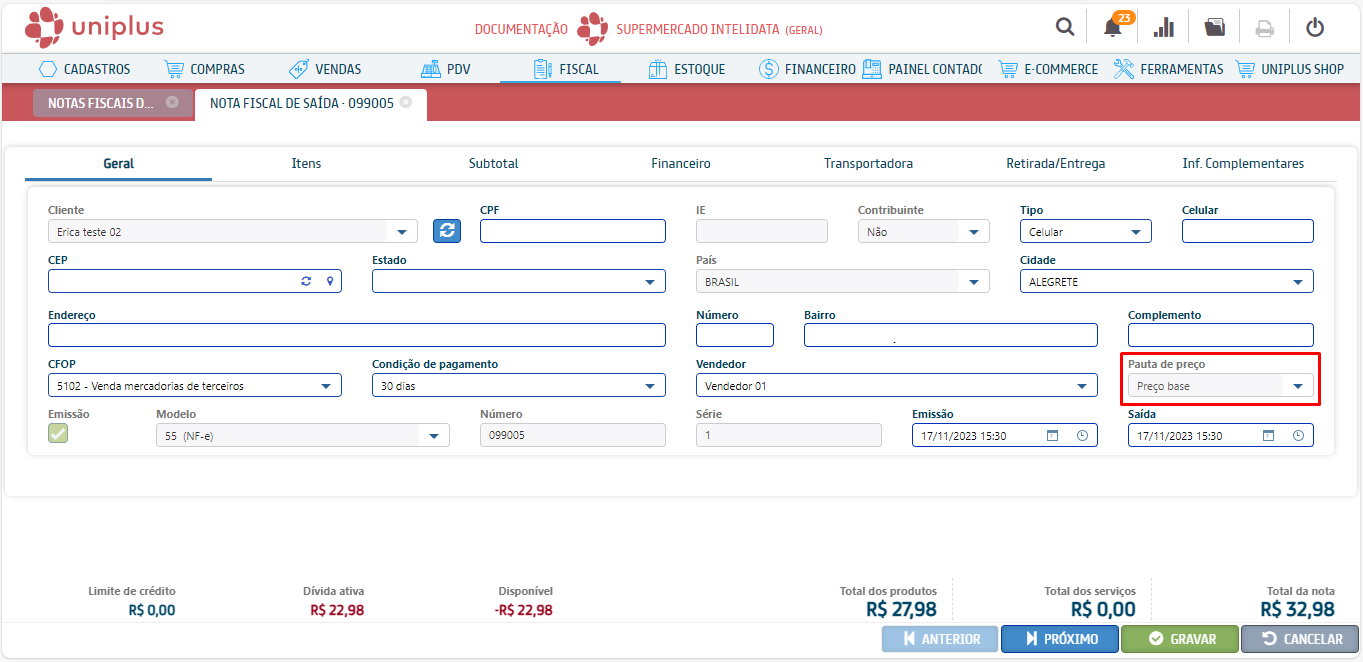Switch to the Retirada/Entrega tab
Viewport: 1363px width, 662px height.
pyautogui.click(x=1055, y=163)
